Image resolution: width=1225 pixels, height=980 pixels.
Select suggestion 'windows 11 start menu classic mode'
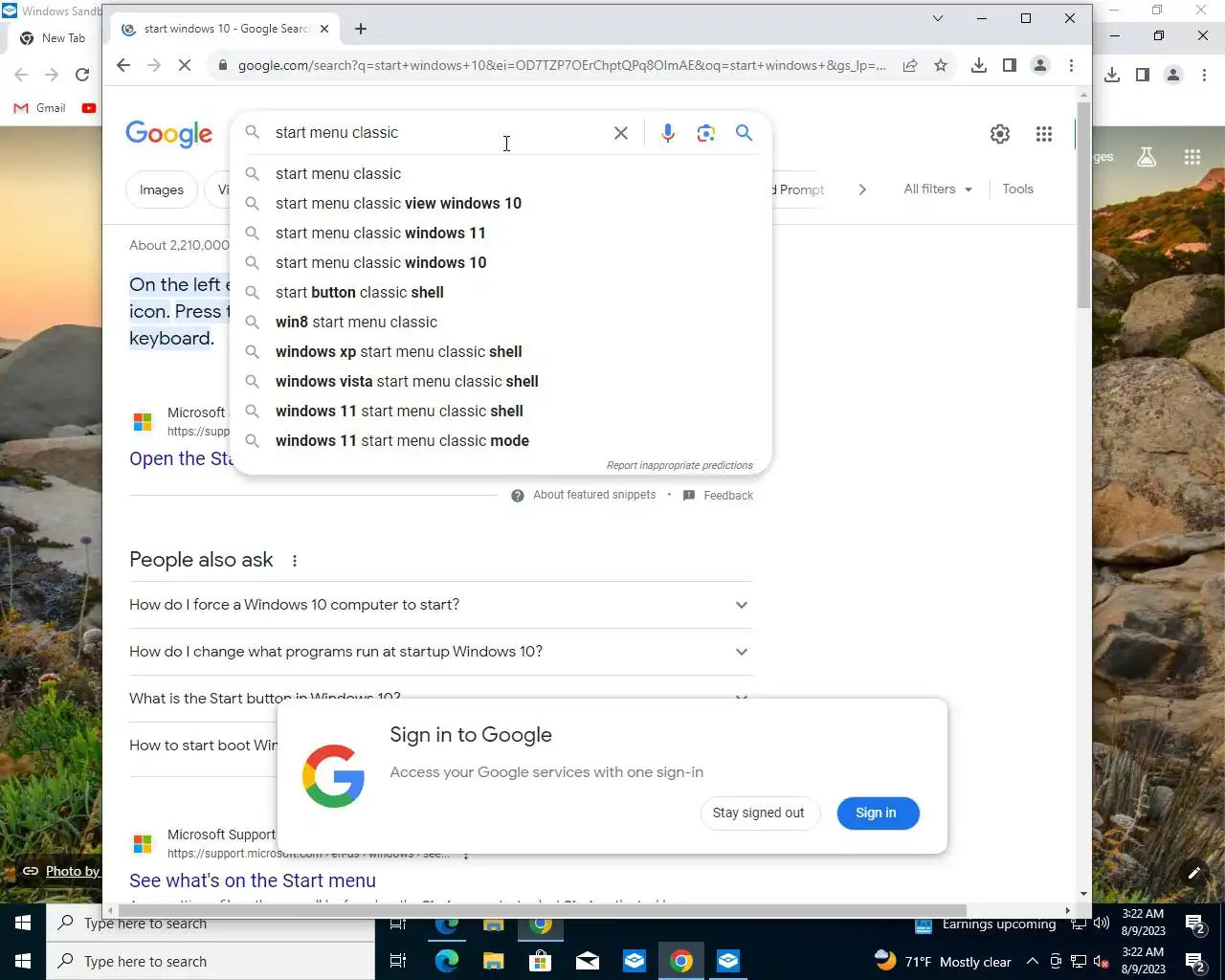(x=501, y=440)
